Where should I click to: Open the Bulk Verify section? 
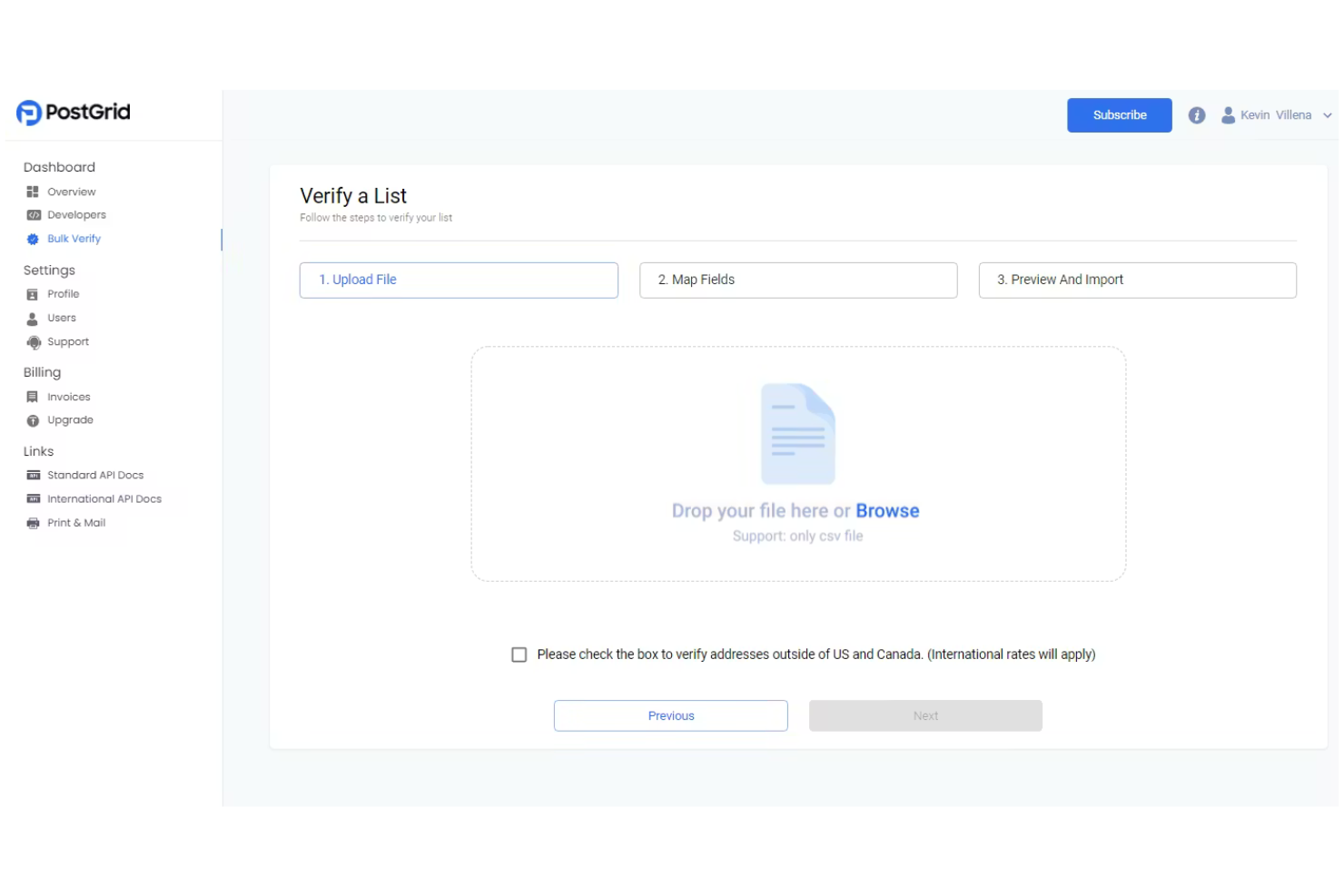tap(74, 238)
